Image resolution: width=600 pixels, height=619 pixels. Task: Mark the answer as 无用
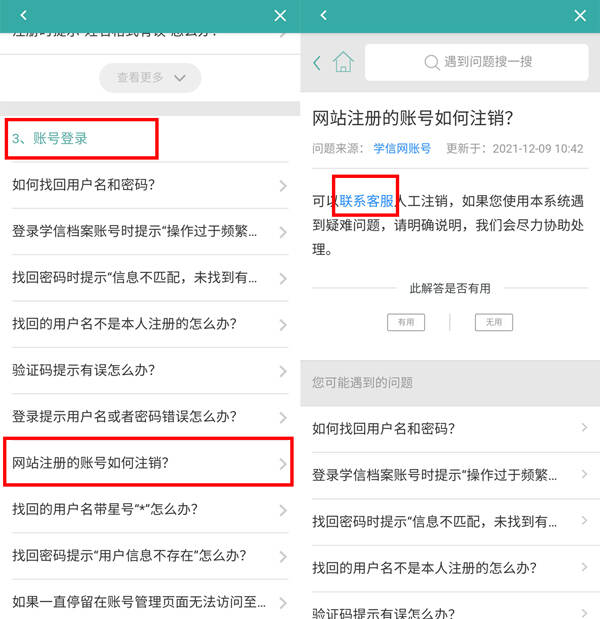coord(493,322)
